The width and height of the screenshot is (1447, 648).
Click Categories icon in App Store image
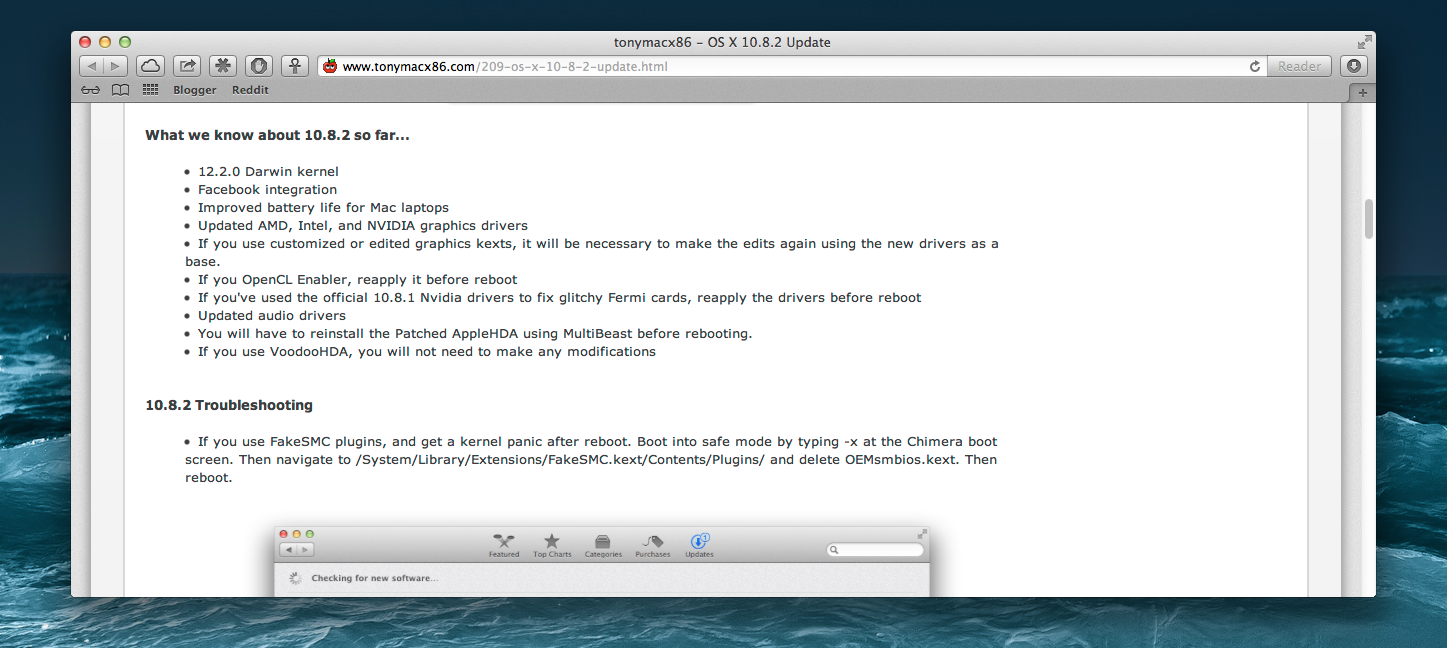click(x=603, y=545)
